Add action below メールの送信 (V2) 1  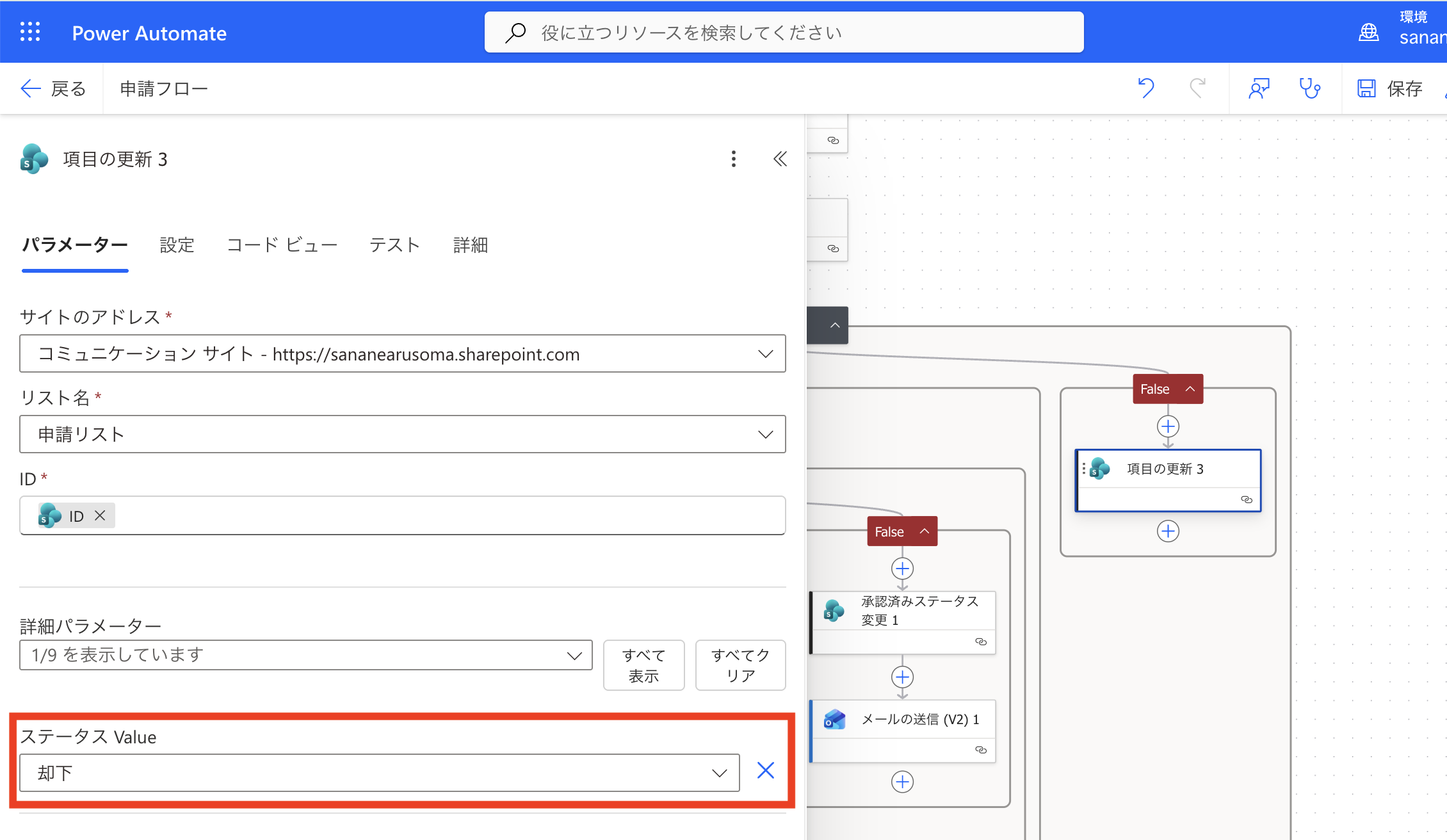coord(902,782)
